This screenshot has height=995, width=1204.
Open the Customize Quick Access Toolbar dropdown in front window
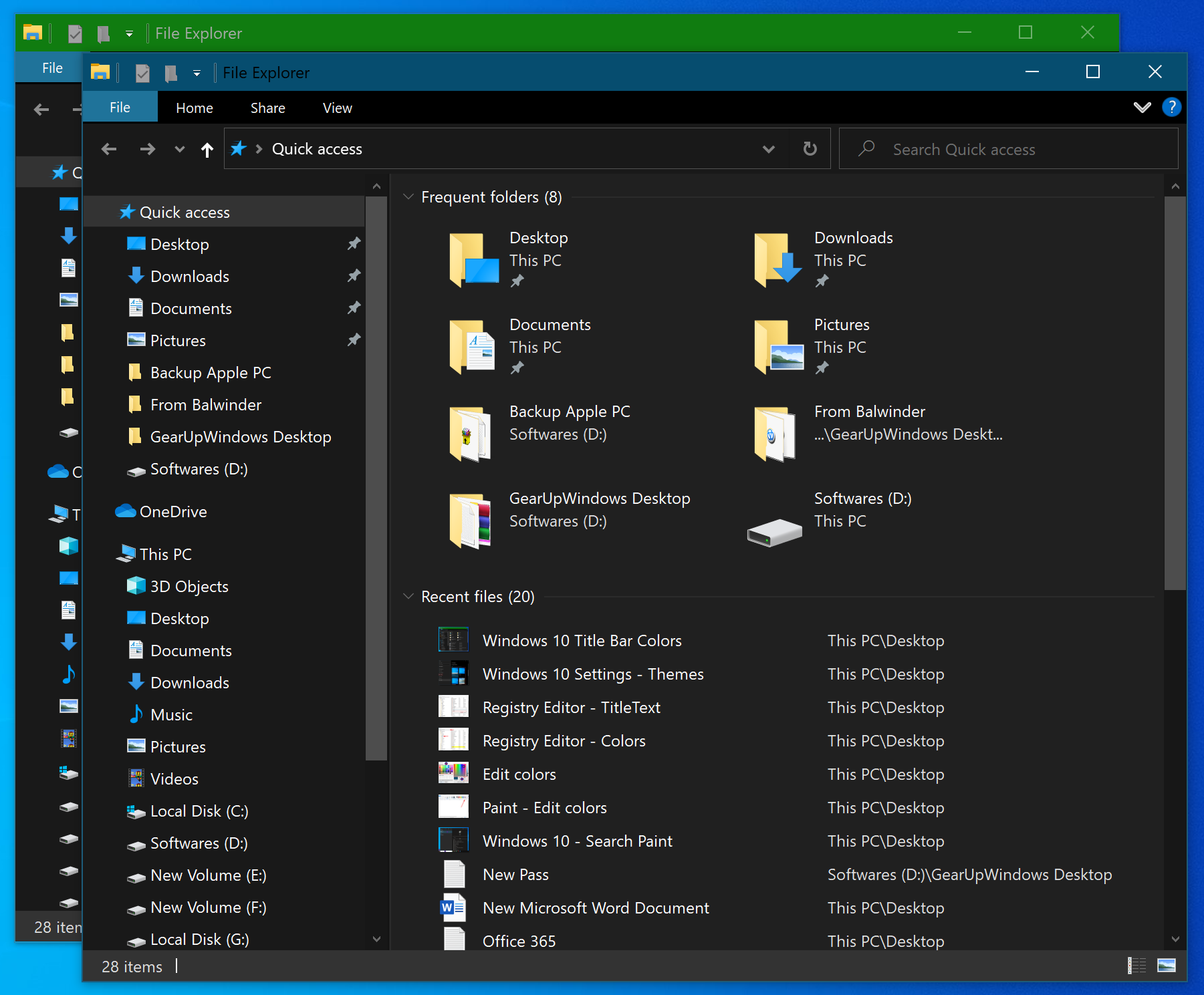197,73
